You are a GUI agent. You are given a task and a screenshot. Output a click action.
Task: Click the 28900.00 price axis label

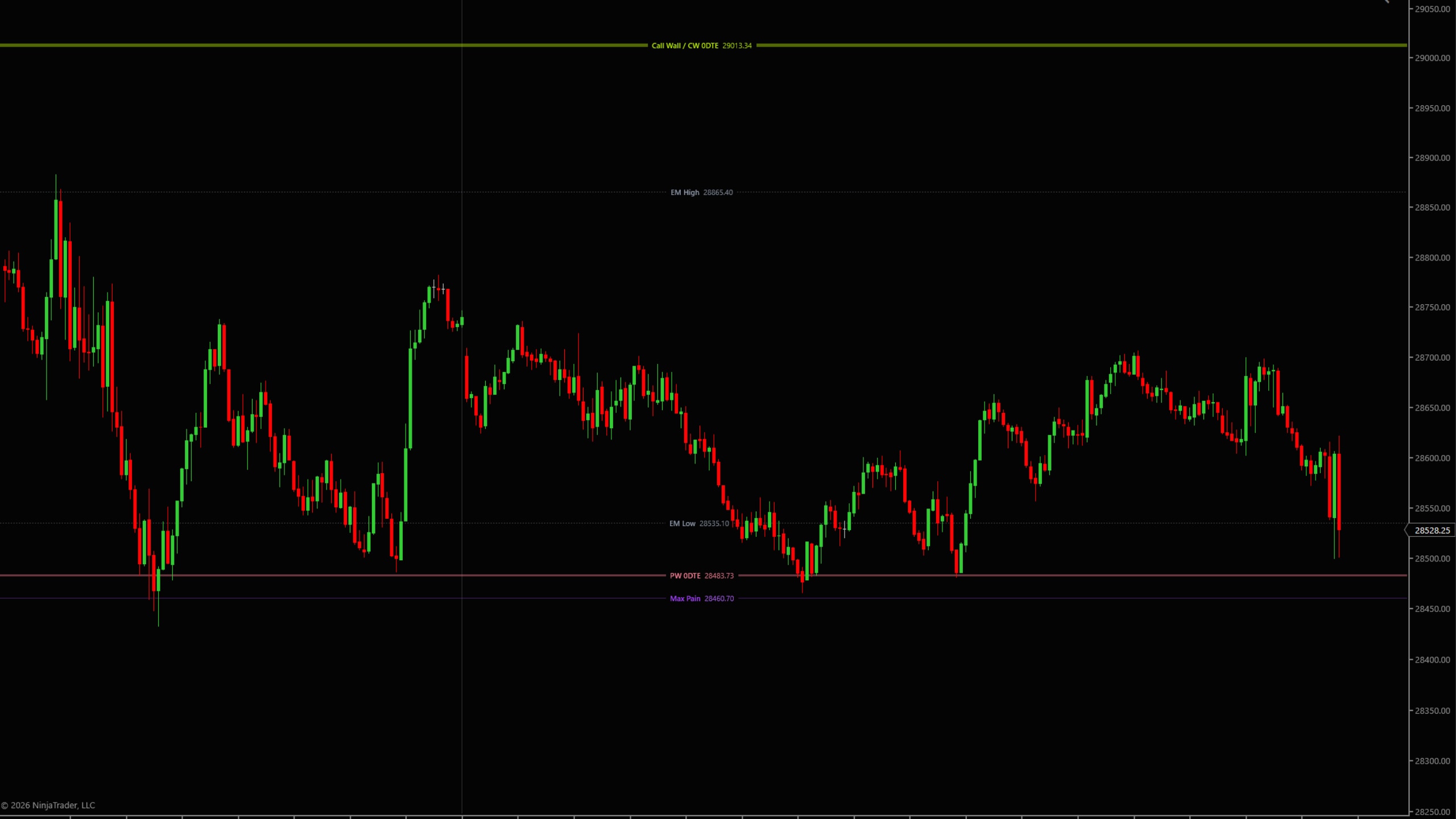1432,158
